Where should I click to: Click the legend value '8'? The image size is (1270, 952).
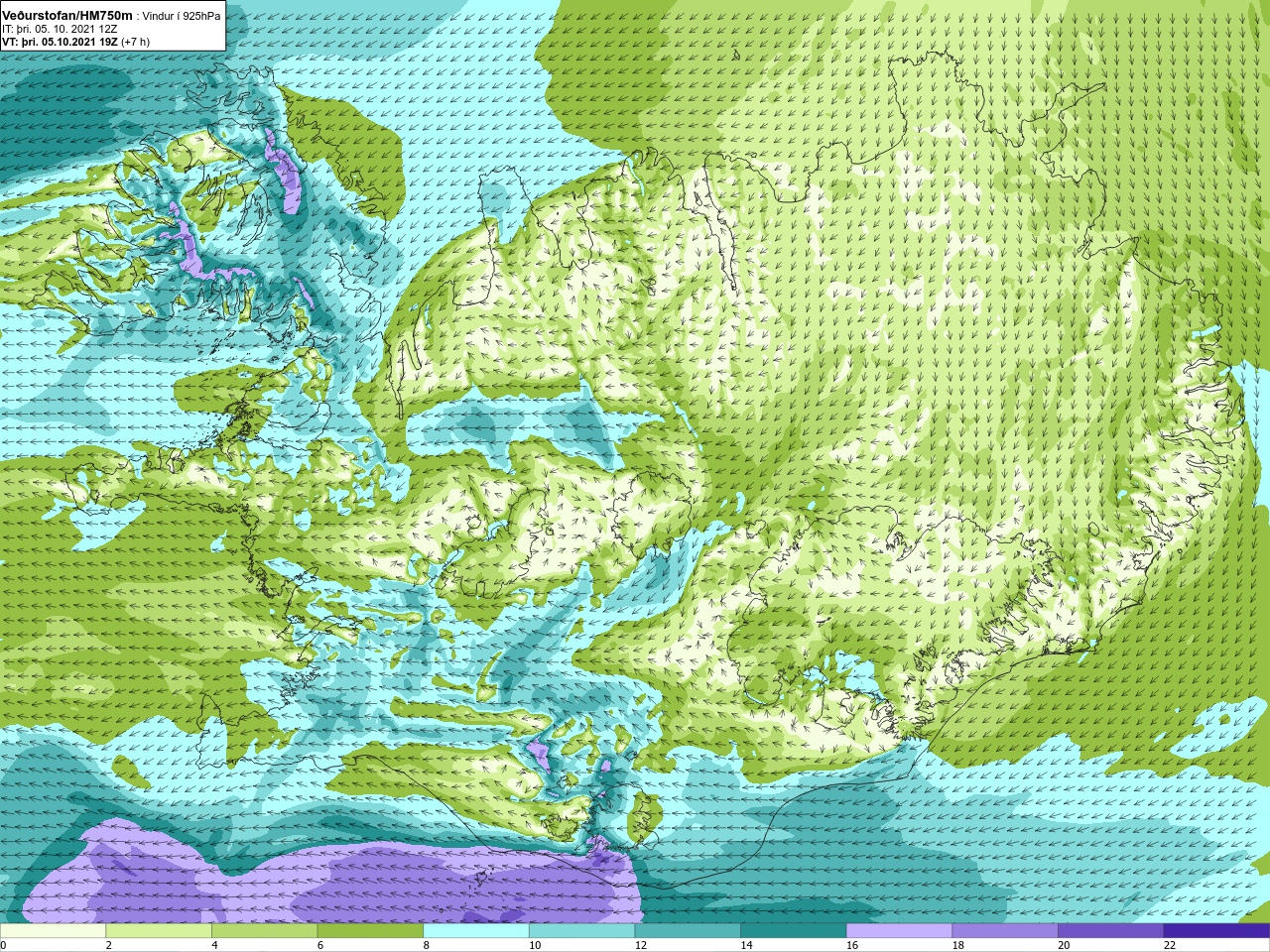[427, 945]
